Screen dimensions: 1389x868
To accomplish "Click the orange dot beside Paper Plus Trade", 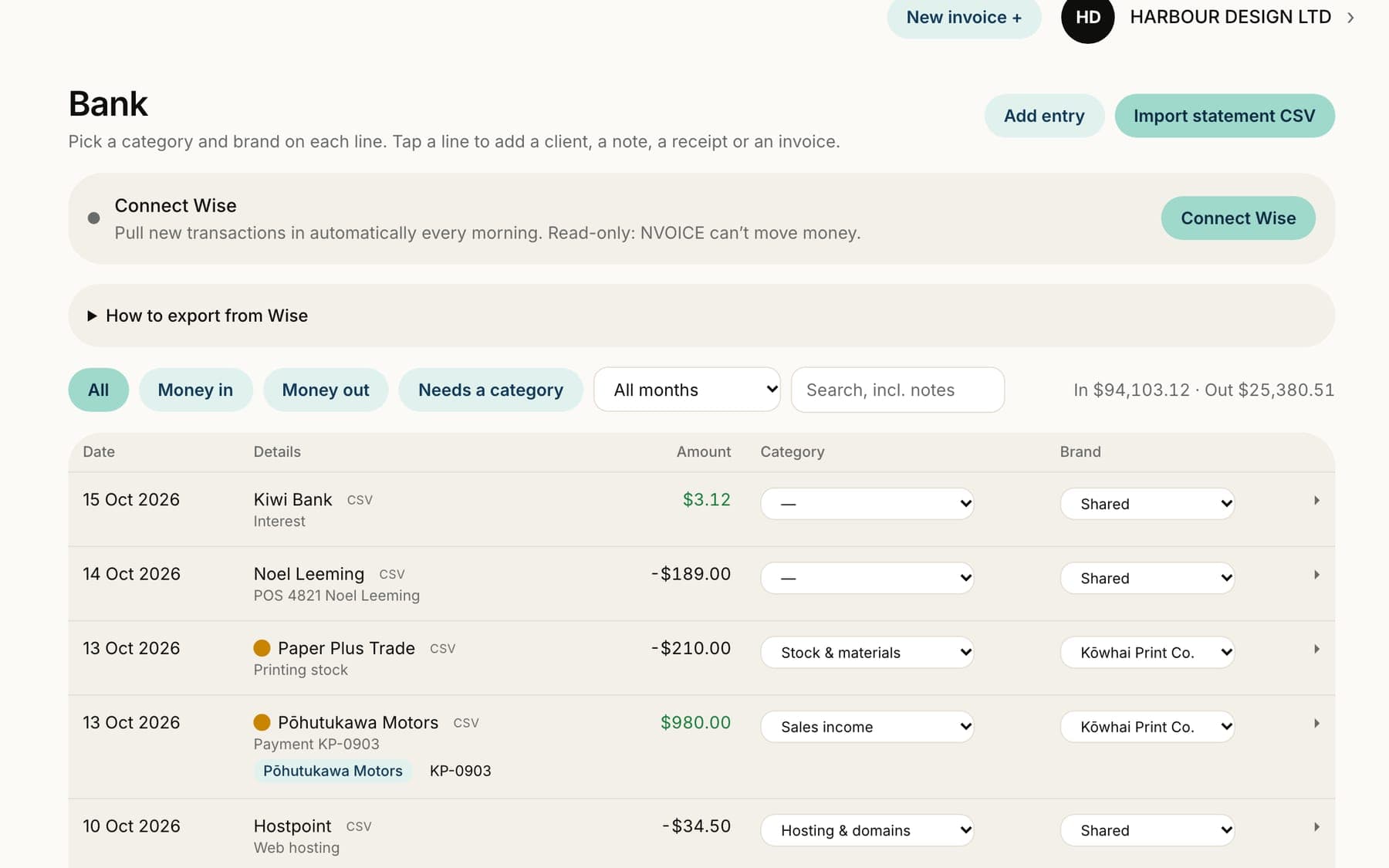I will 262,648.
